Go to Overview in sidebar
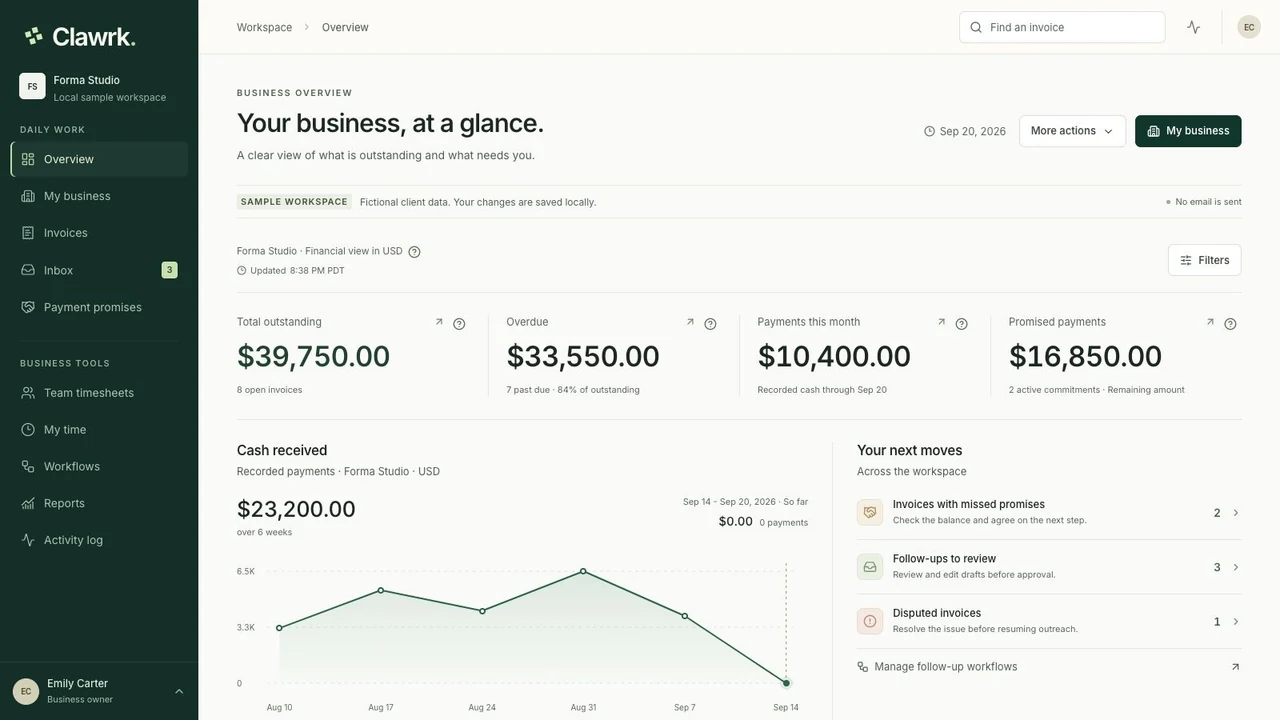Screen dimensions: 1280x720 (x=99, y=159)
